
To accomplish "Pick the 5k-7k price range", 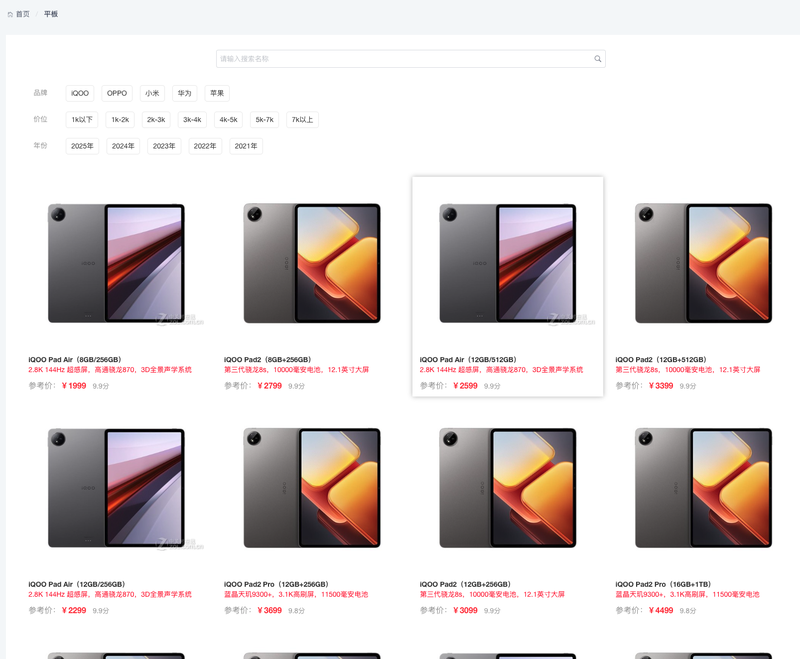I will 265,120.
